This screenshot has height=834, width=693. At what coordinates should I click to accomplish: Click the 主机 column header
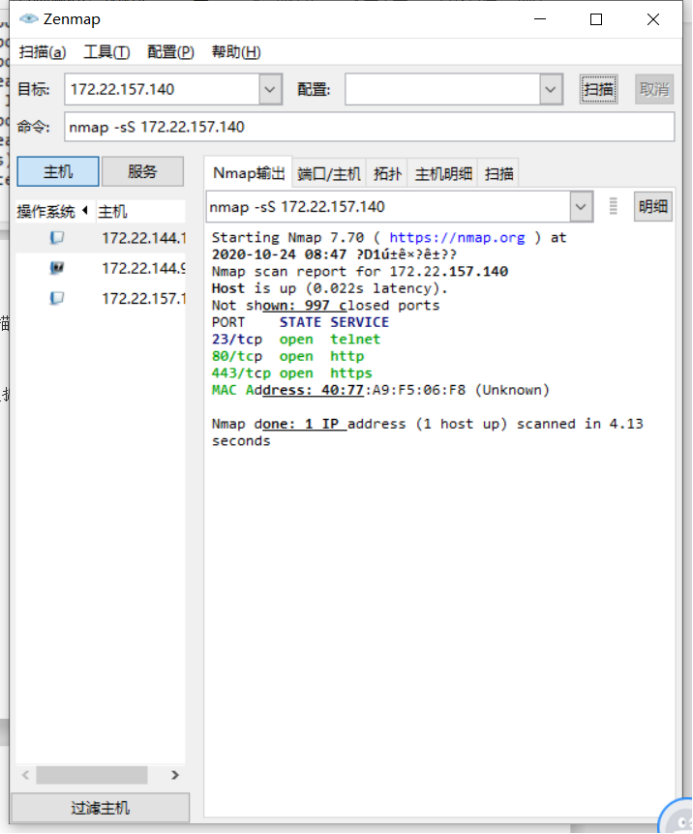click(141, 211)
